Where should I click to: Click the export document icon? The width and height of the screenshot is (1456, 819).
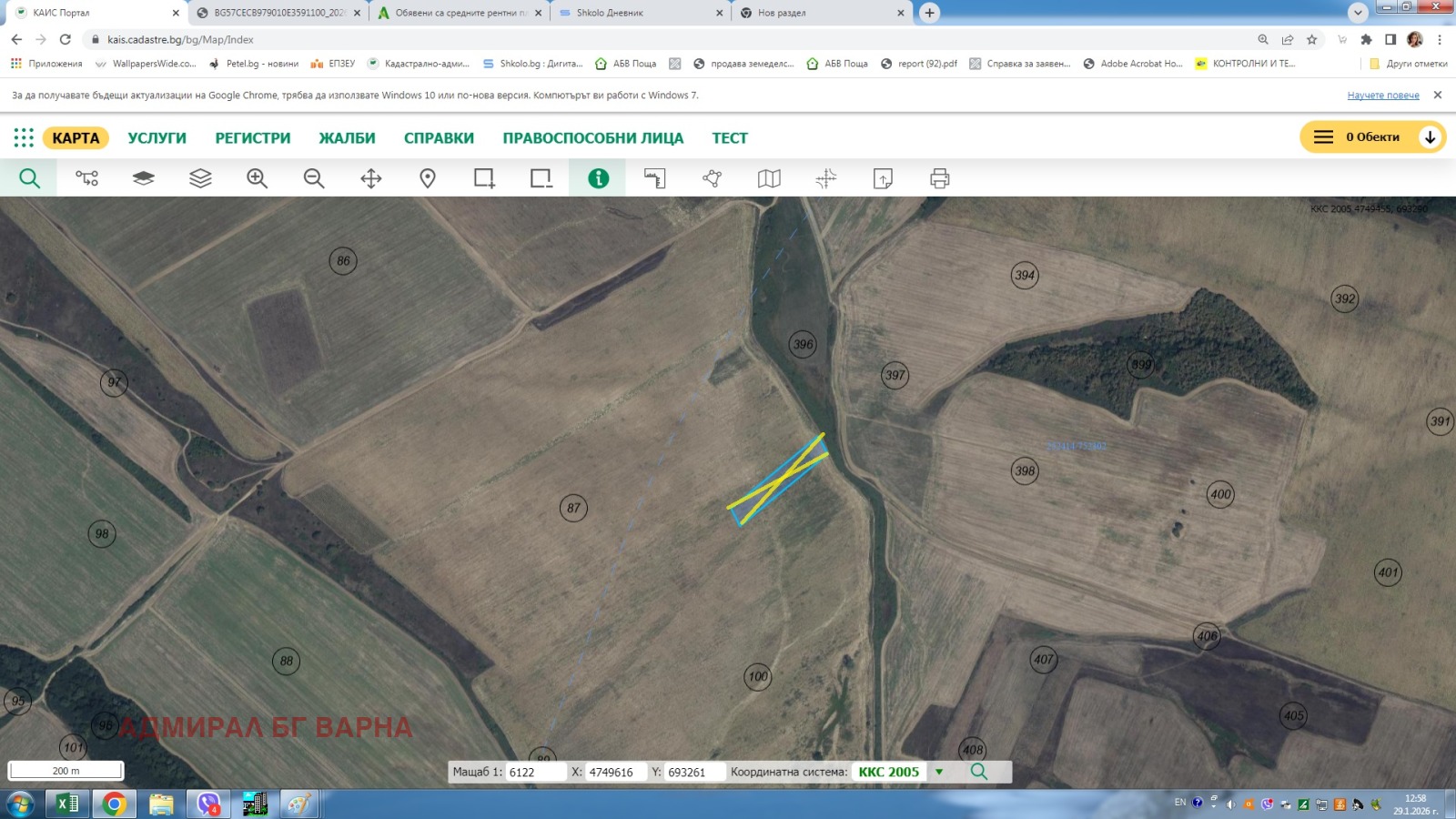coord(883,177)
